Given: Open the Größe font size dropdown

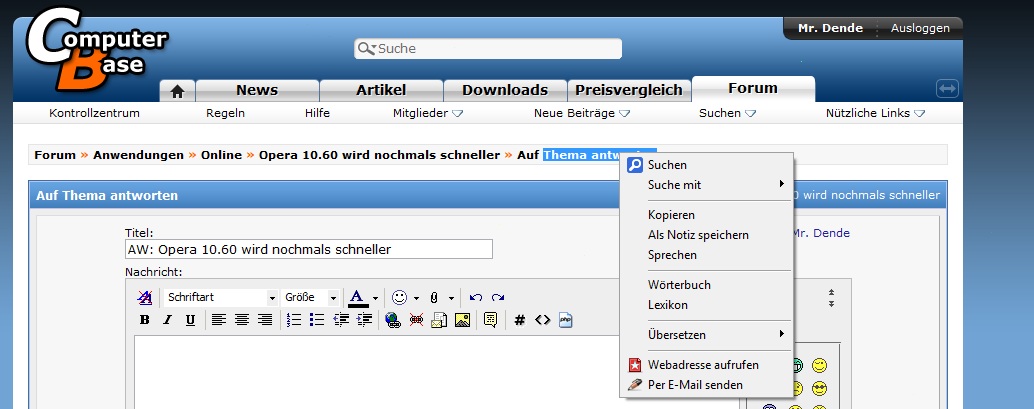Looking at the screenshot, I should click(310, 298).
